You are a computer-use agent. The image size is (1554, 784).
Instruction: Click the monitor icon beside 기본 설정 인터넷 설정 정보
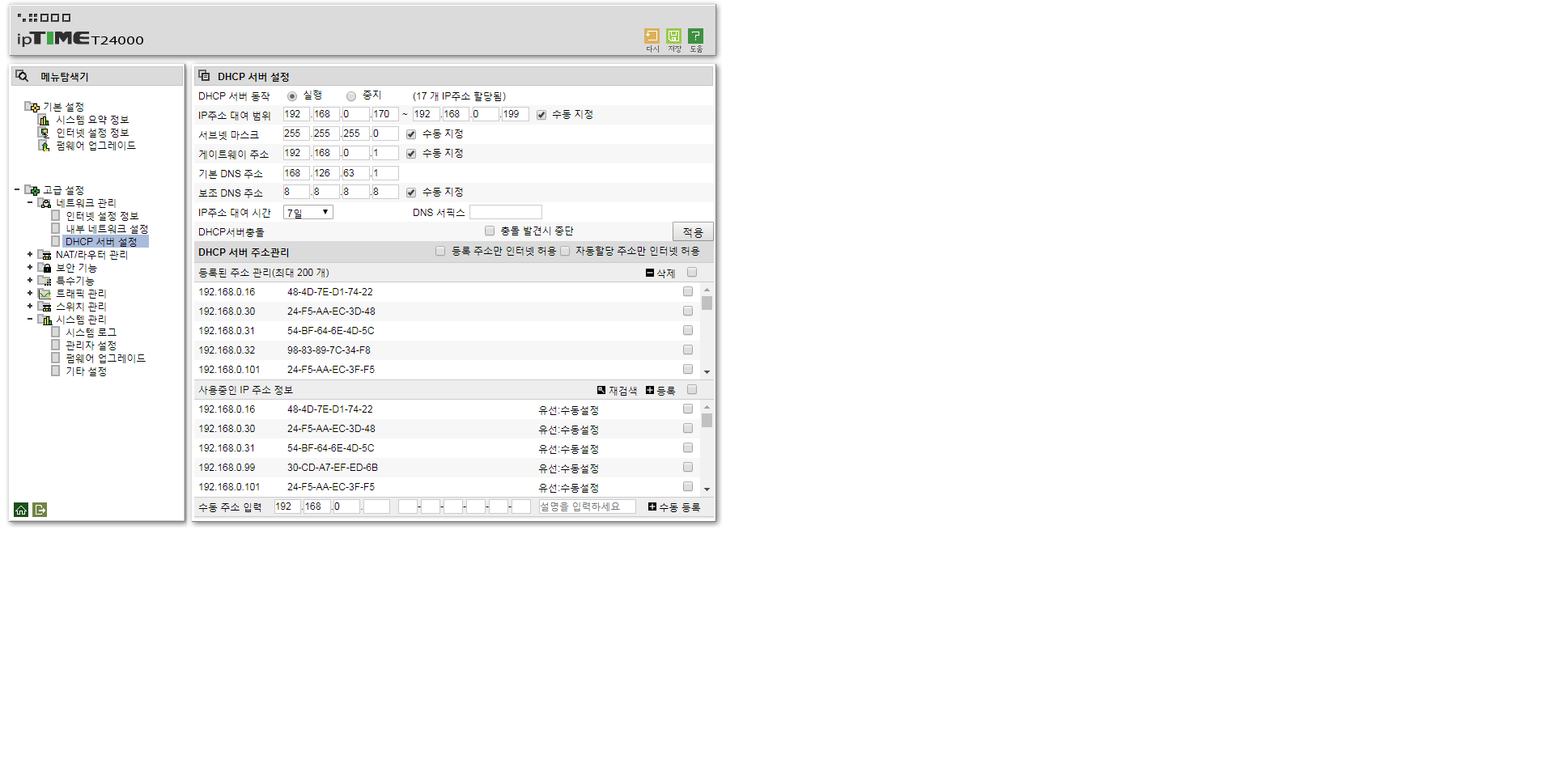click(x=45, y=133)
